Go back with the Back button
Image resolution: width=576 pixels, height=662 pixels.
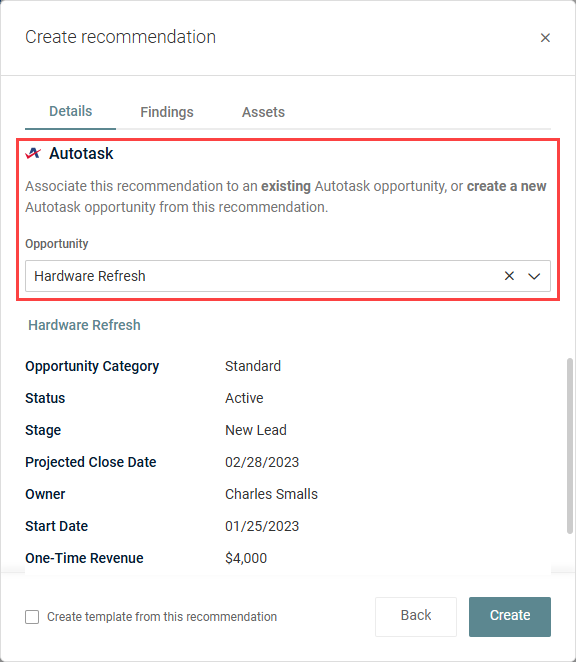(416, 616)
